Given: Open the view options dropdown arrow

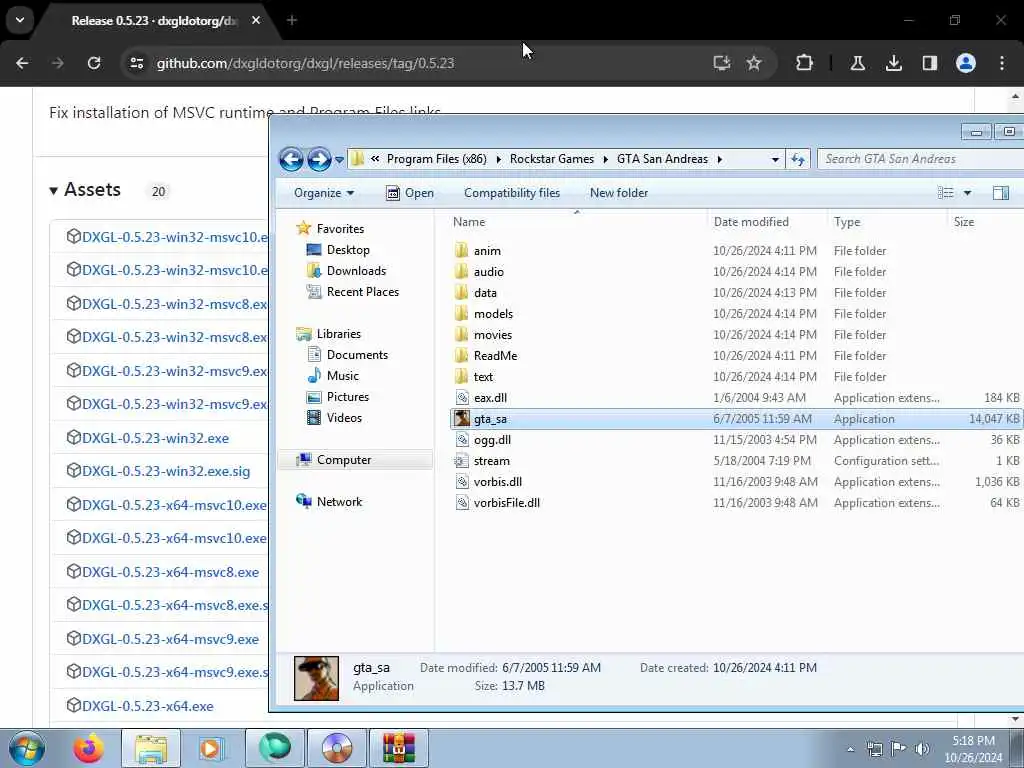Looking at the screenshot, I should click(x=967, y=193).
